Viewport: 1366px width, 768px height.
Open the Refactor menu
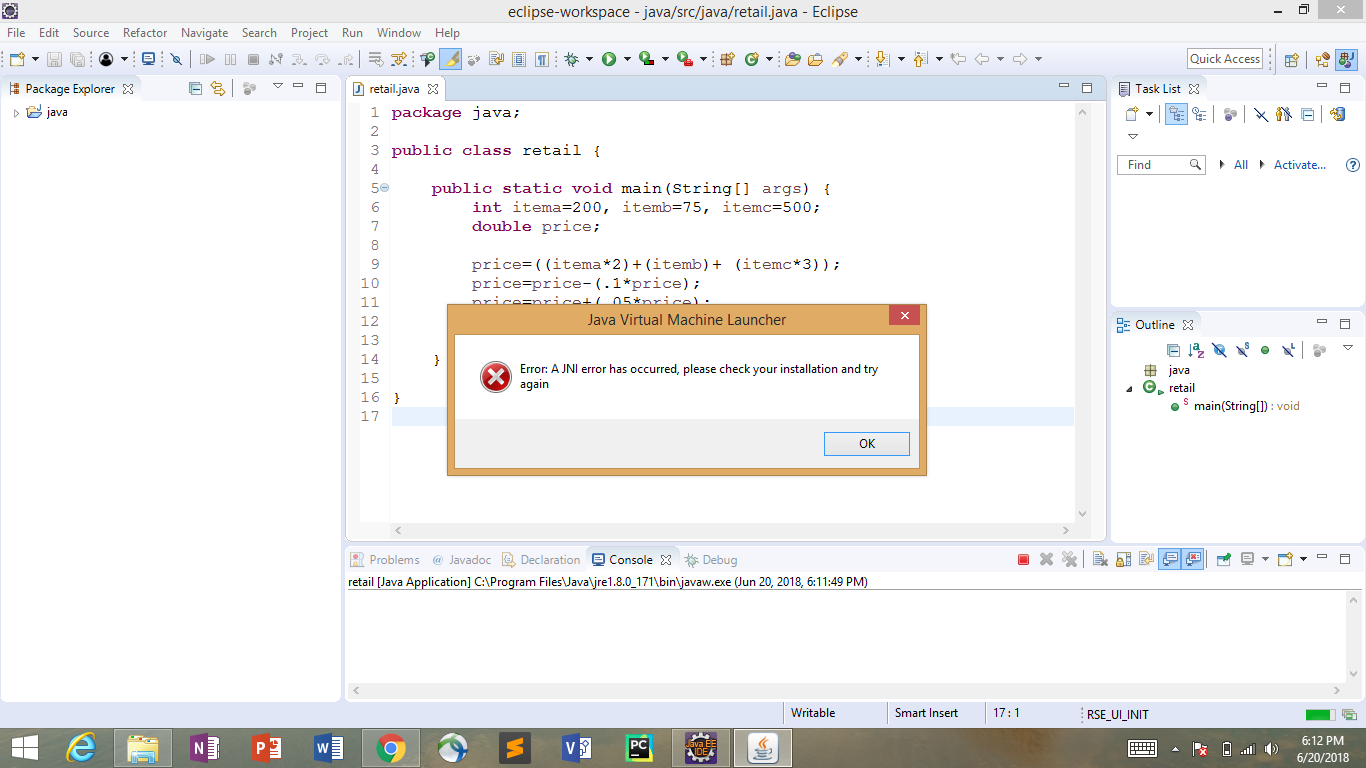[145, 33]
